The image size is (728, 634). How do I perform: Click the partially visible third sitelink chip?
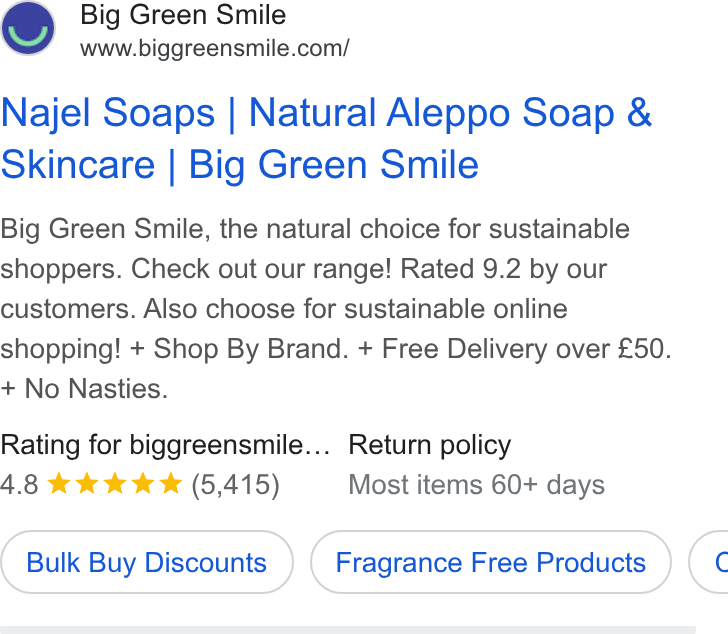[x=709, y=562]
